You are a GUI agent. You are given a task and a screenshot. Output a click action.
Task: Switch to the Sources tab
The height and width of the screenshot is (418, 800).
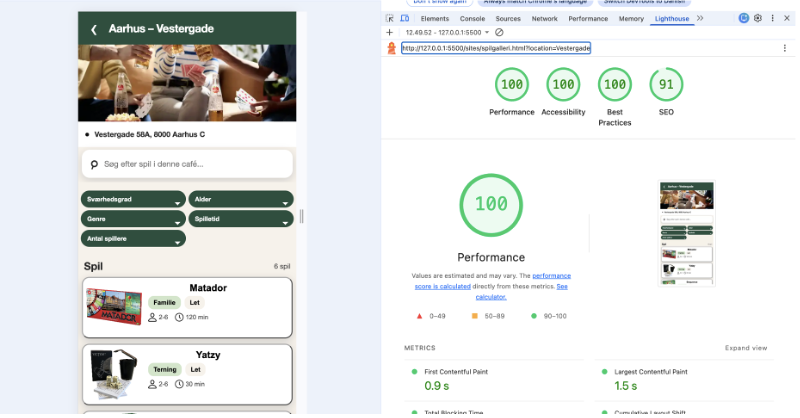(x=508, y=18)
